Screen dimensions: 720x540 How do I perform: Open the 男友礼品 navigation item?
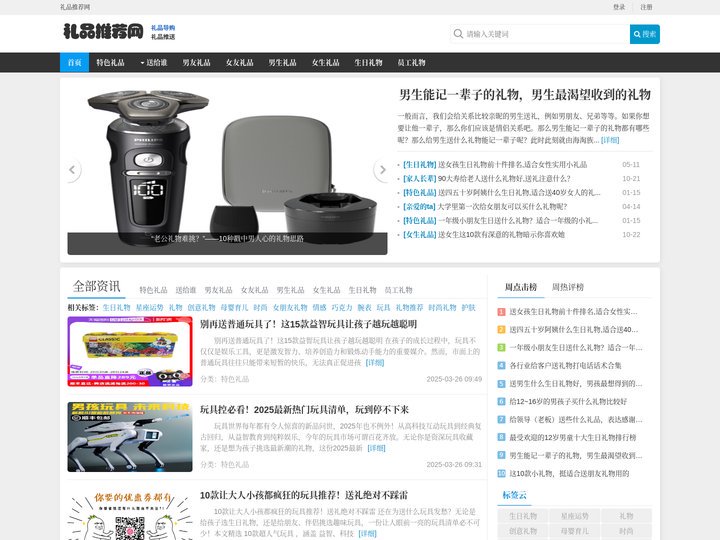point(196,62)
